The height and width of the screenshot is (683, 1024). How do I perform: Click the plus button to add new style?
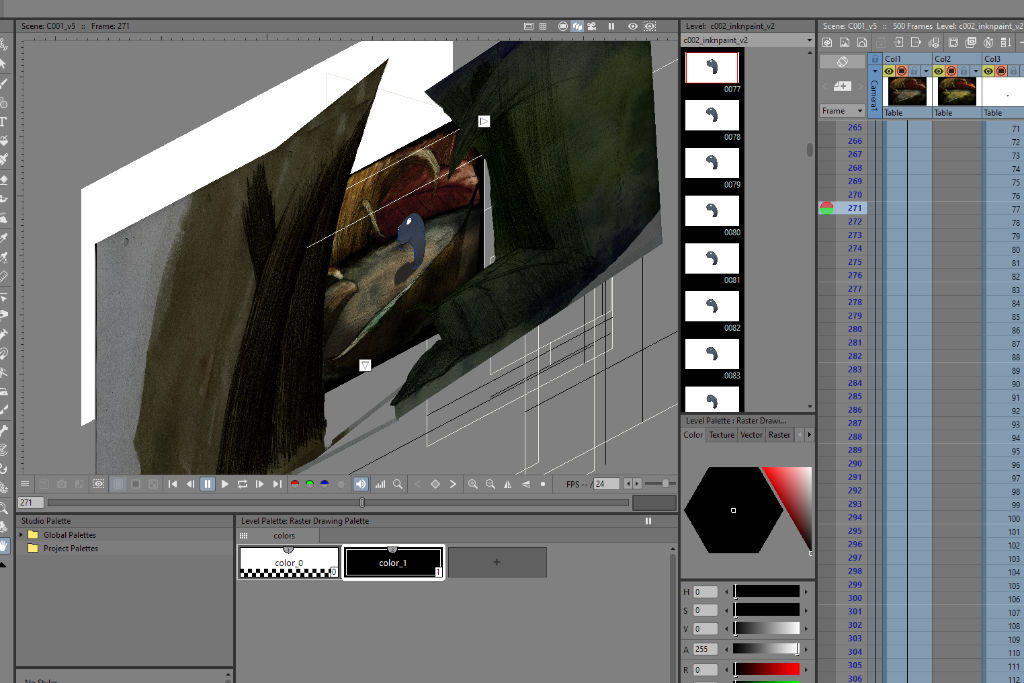(x=497, y=562)
